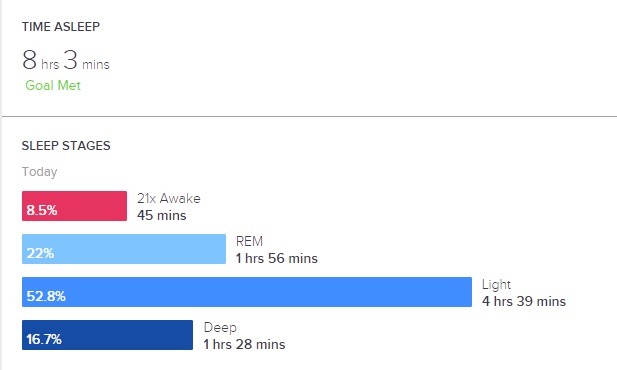Click the REM stage label

point(249,241)
